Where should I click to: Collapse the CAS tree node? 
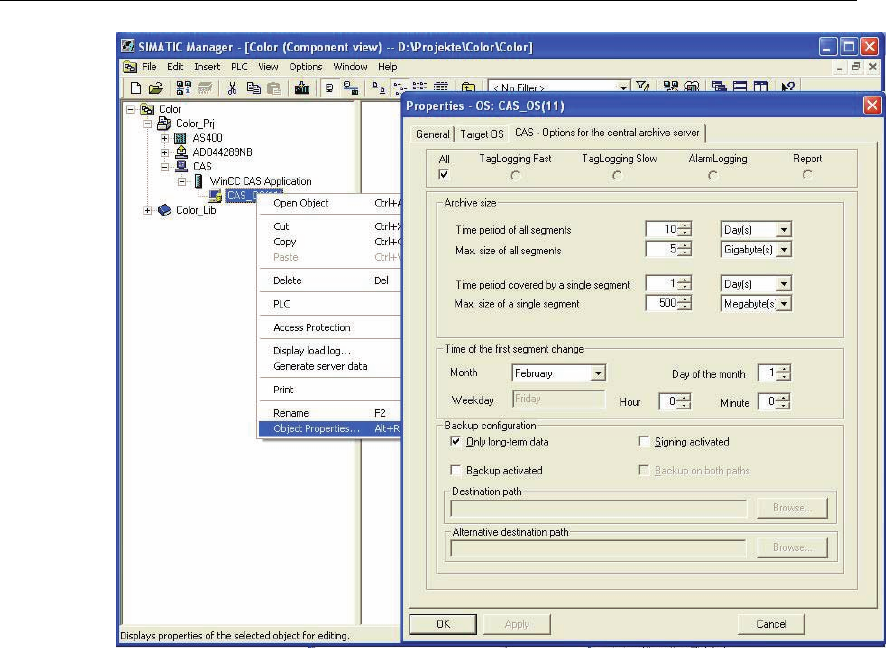point(164,167)
